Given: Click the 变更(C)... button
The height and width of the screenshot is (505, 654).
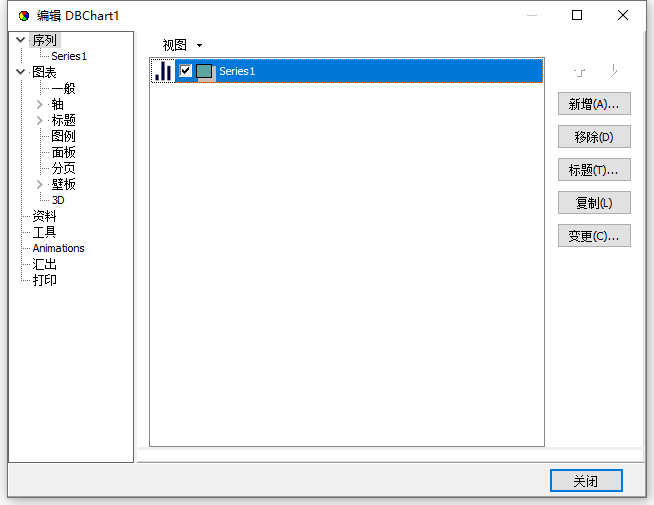Looking at the screenshot, I should coord(594,236).
